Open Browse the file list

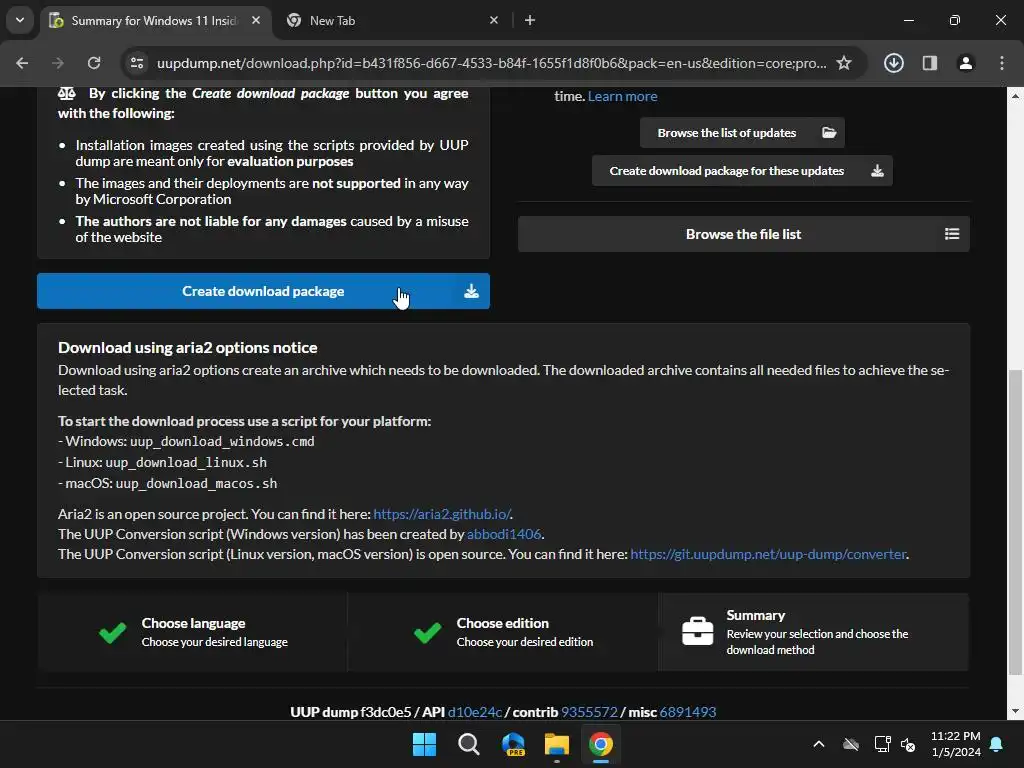(743, 234)
